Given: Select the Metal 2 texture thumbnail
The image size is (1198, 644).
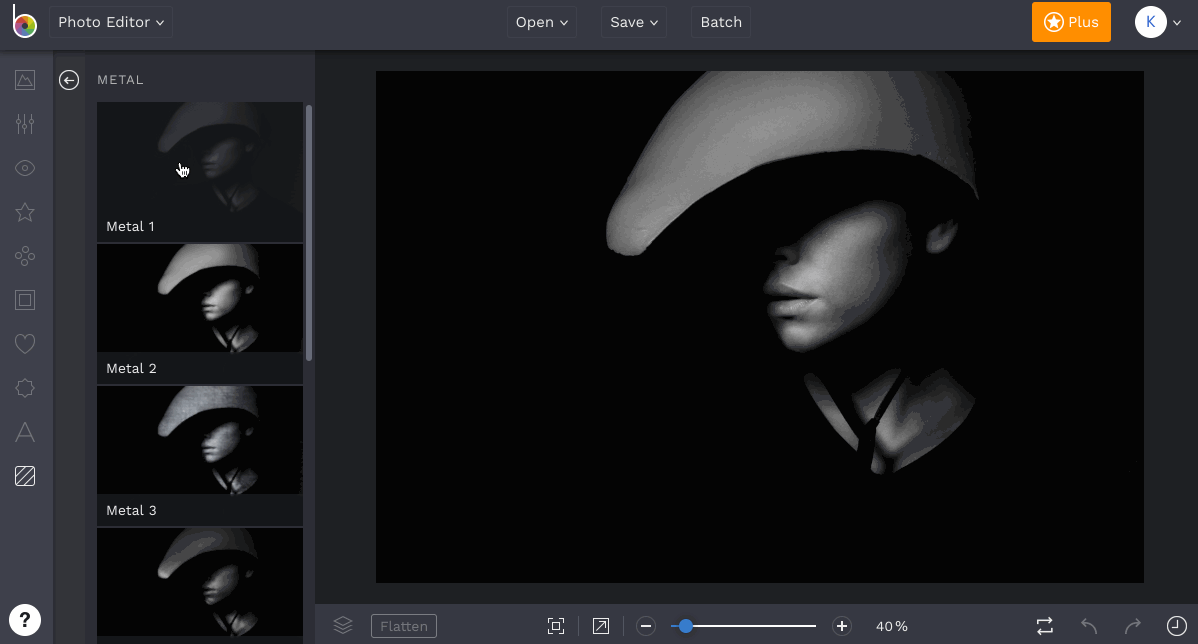Looking at the screenshot, I should (200, 314).
